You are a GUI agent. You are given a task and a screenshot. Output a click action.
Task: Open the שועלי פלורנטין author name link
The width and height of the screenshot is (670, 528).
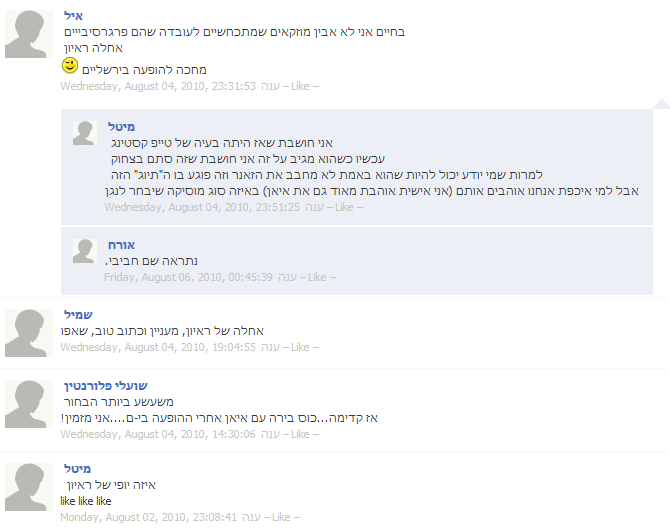pos(106,386)
